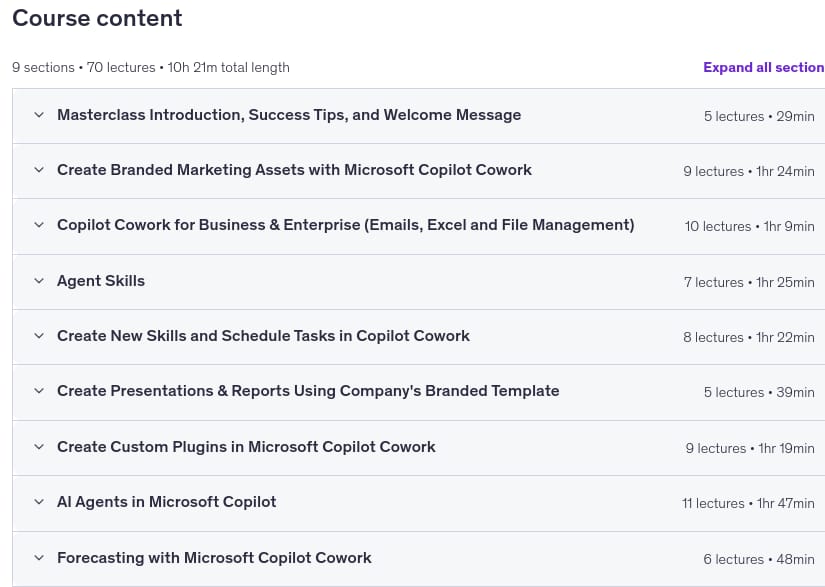
Task: Click '9 lectures • 1hr 19min' text
Action: pos(750,448)
